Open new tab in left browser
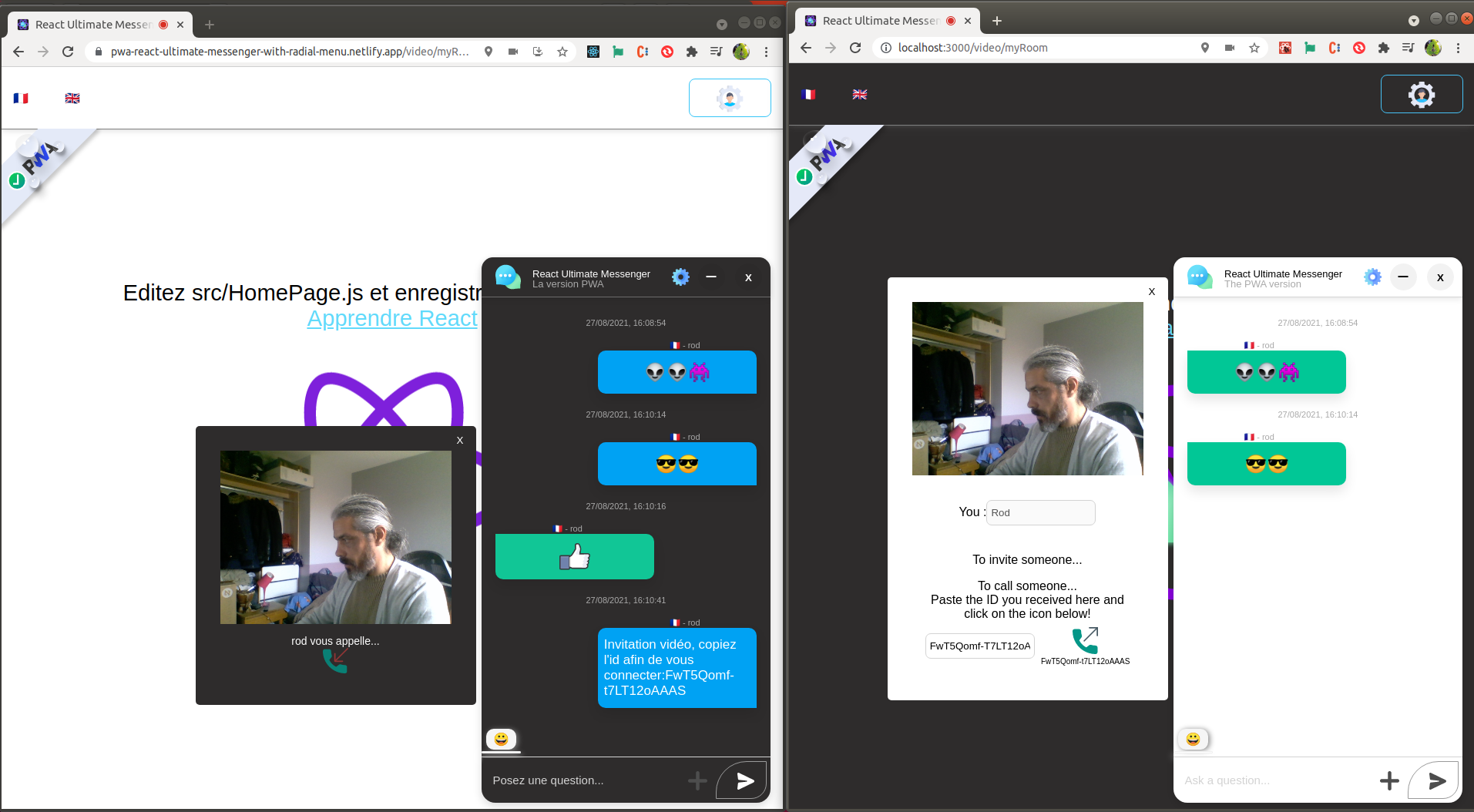The width and height of the screenshot is (1474, 812). pyautogui.click(x=210, y=25)
